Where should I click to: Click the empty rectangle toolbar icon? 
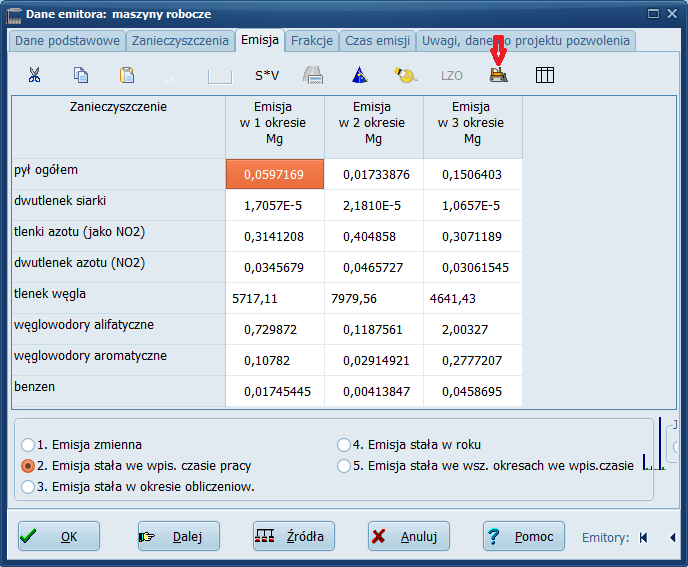pos(220,77)
